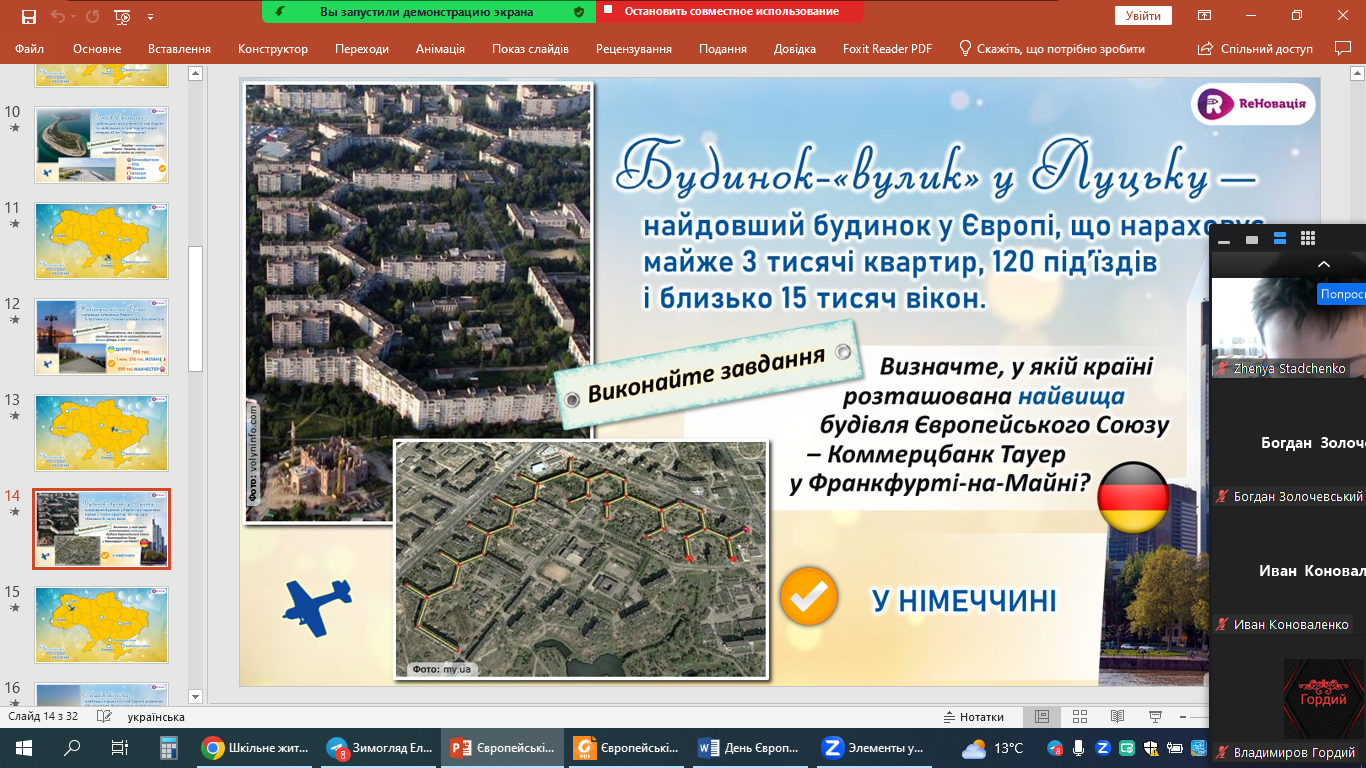Click slide panel scrollbar down arrow

point(195,696)
